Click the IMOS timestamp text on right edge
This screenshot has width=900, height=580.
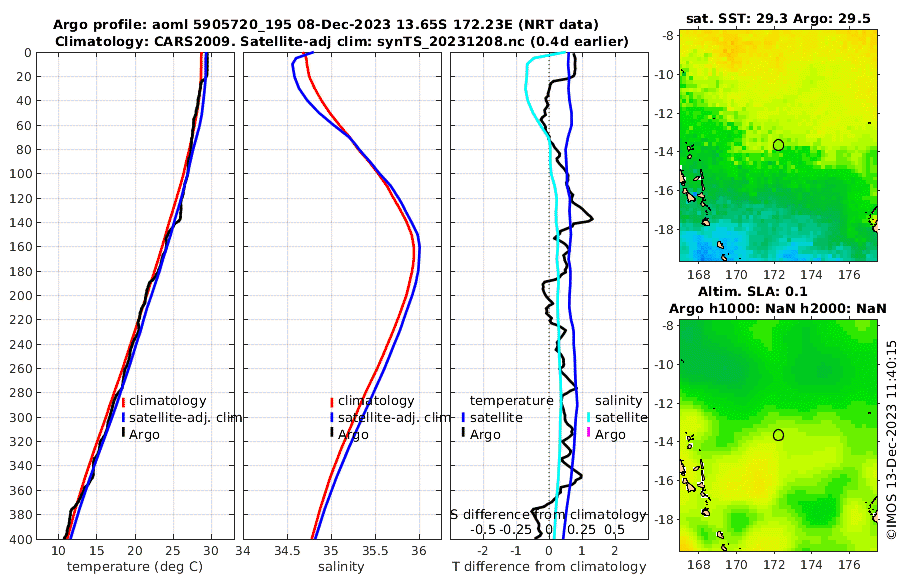pos(891,439)
